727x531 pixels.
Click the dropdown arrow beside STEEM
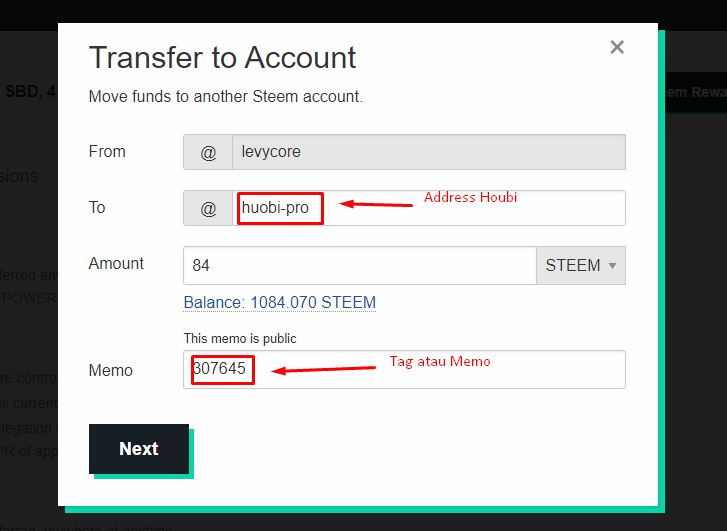[x=612, y=266]
